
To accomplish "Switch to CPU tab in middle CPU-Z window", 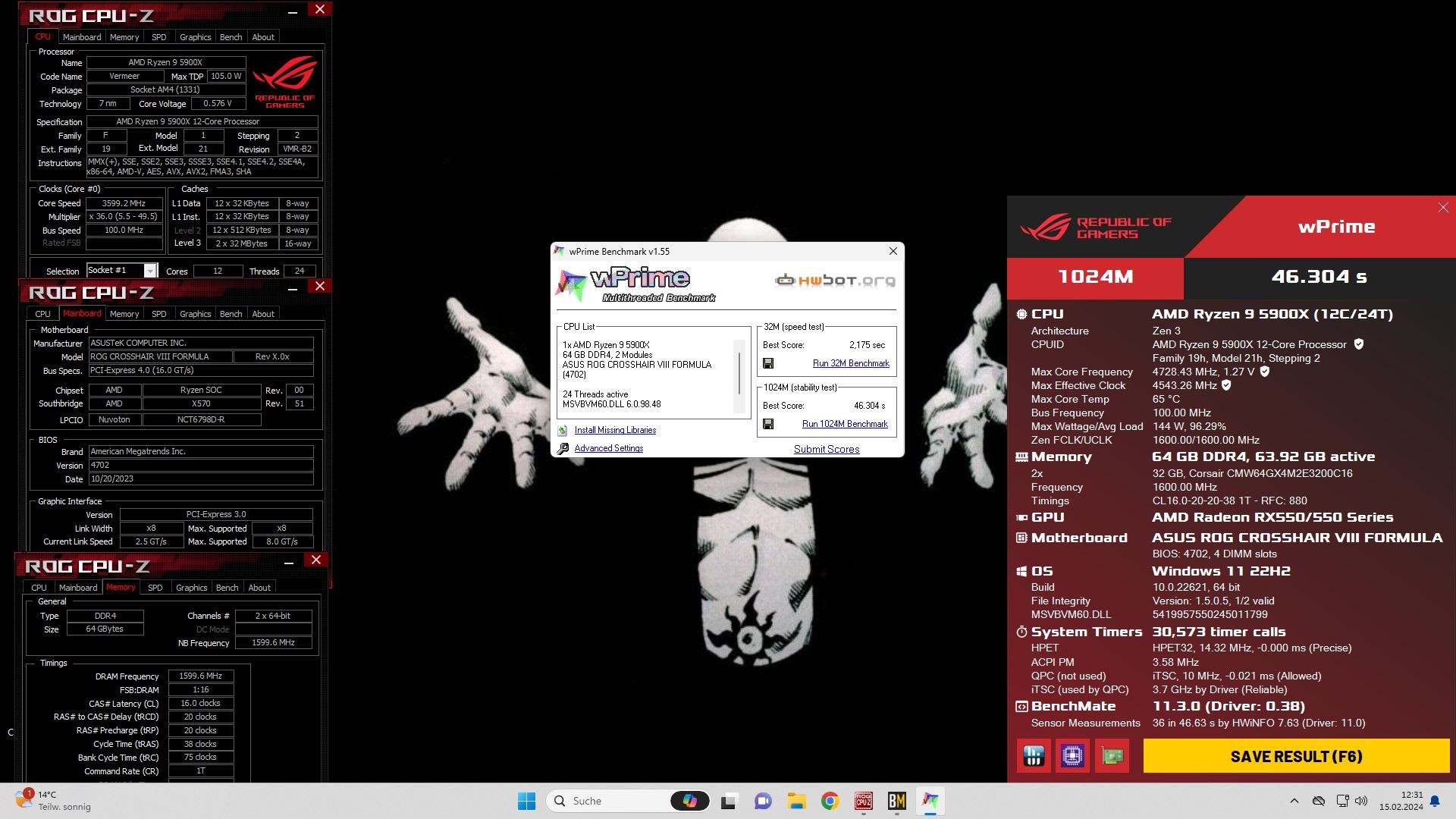I will pyautogui.click(x=42, y=314).
